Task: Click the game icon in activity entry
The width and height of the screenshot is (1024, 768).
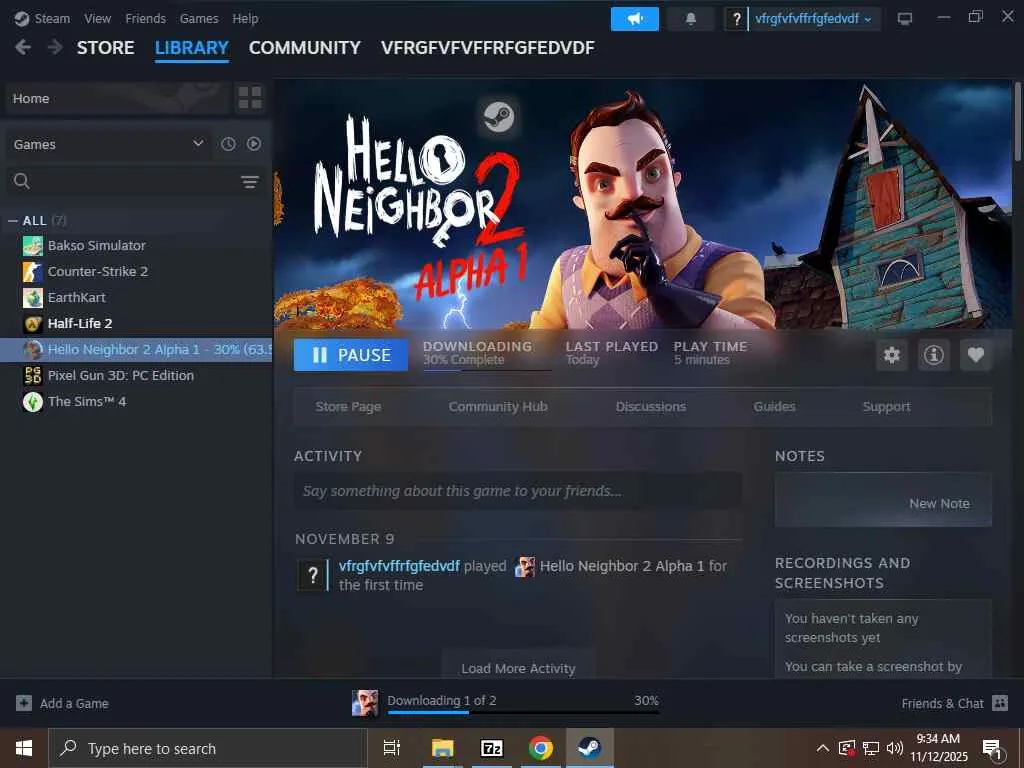Action: pos(525,566)
